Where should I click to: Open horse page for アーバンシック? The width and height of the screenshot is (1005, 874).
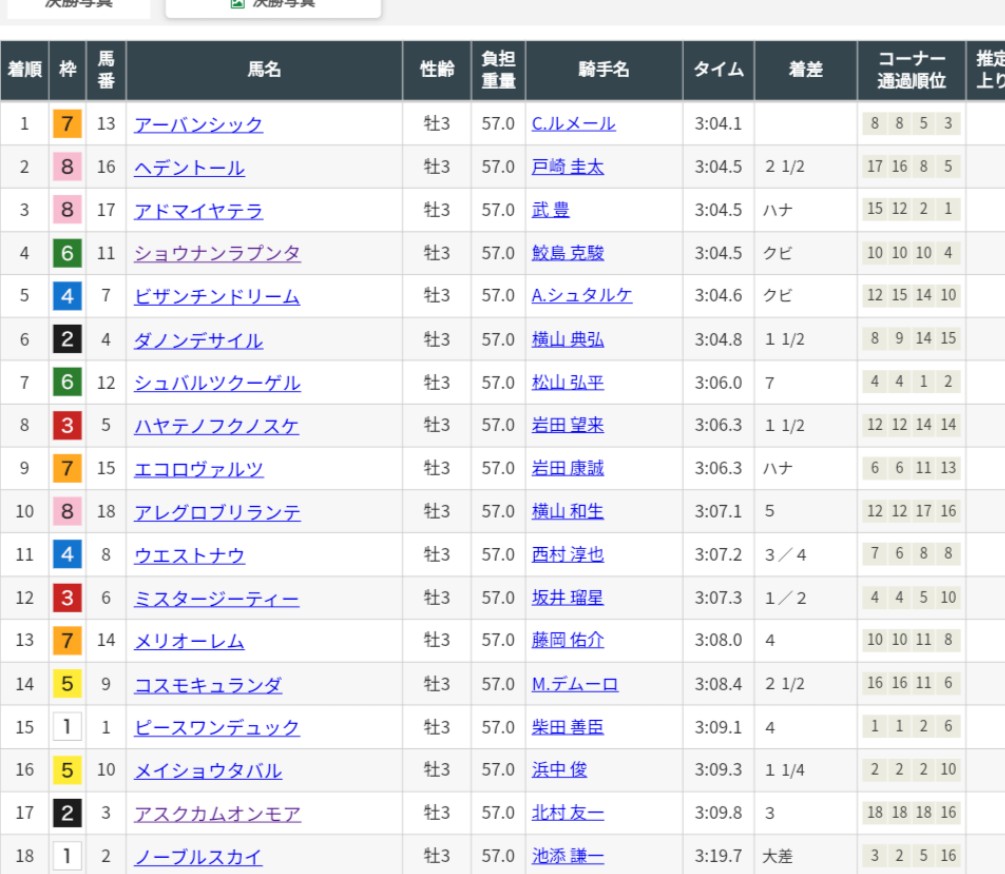pos(198,124)
